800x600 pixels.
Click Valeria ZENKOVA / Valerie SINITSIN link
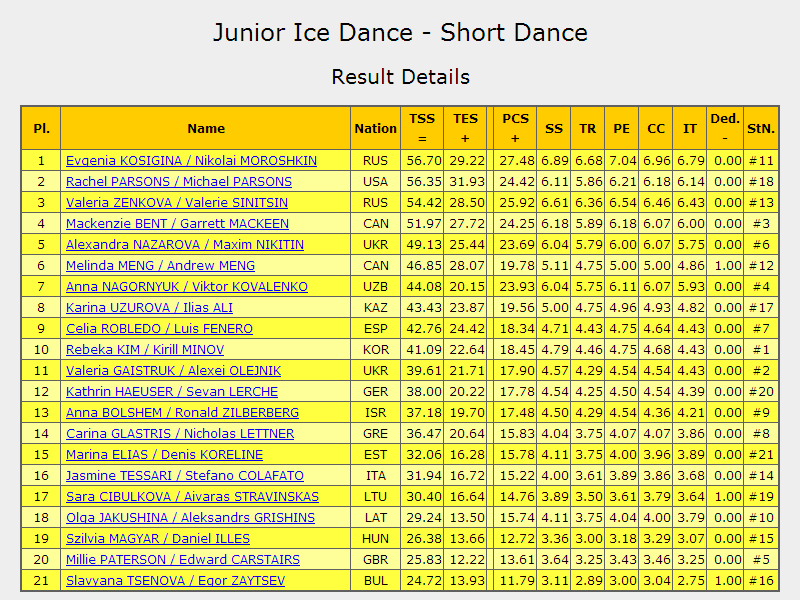coord(177,203)
